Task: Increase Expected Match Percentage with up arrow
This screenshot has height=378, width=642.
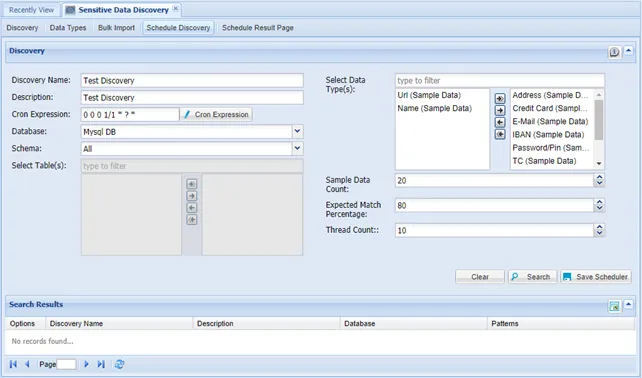Action: coord(599,202)
